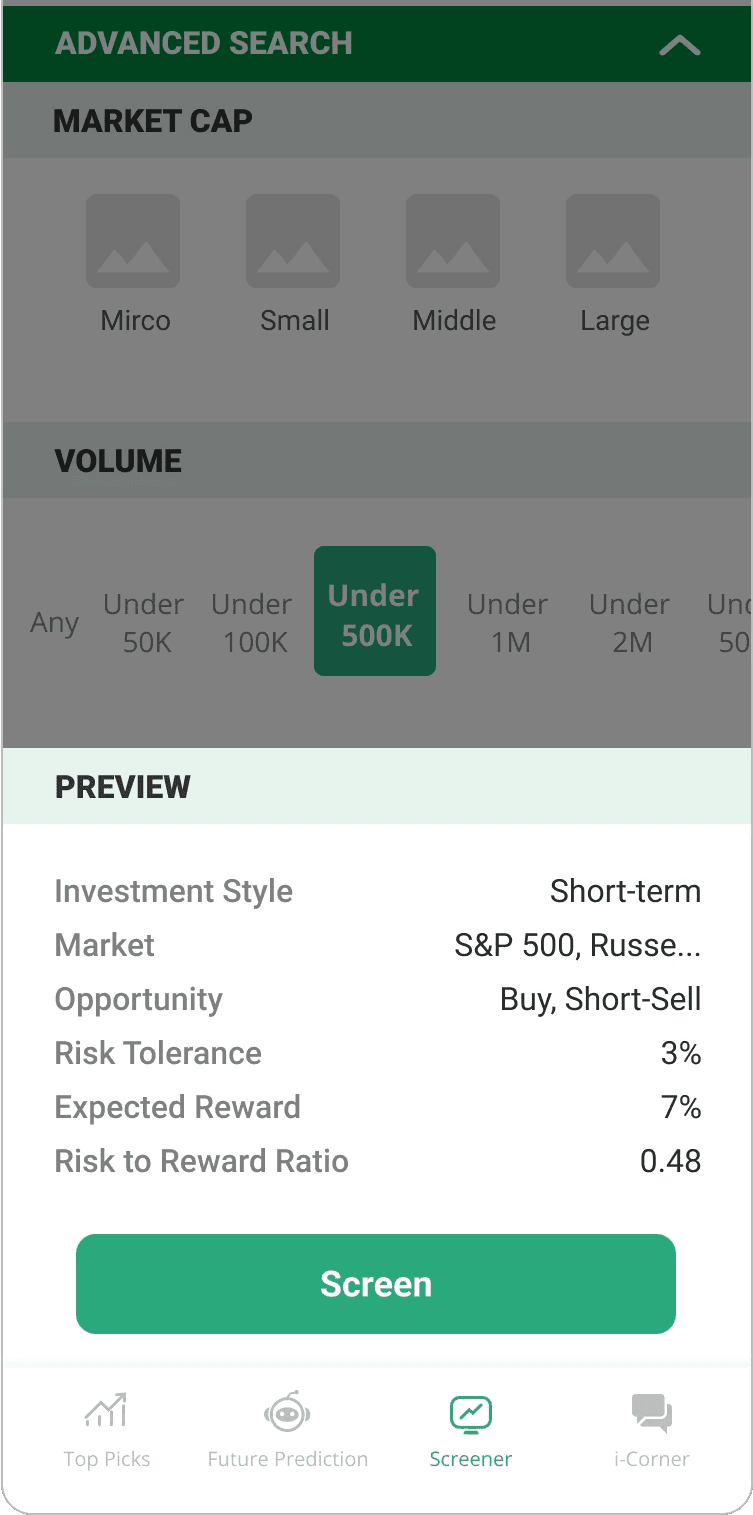Choose the Middle market cap icon

click(453, 241)
